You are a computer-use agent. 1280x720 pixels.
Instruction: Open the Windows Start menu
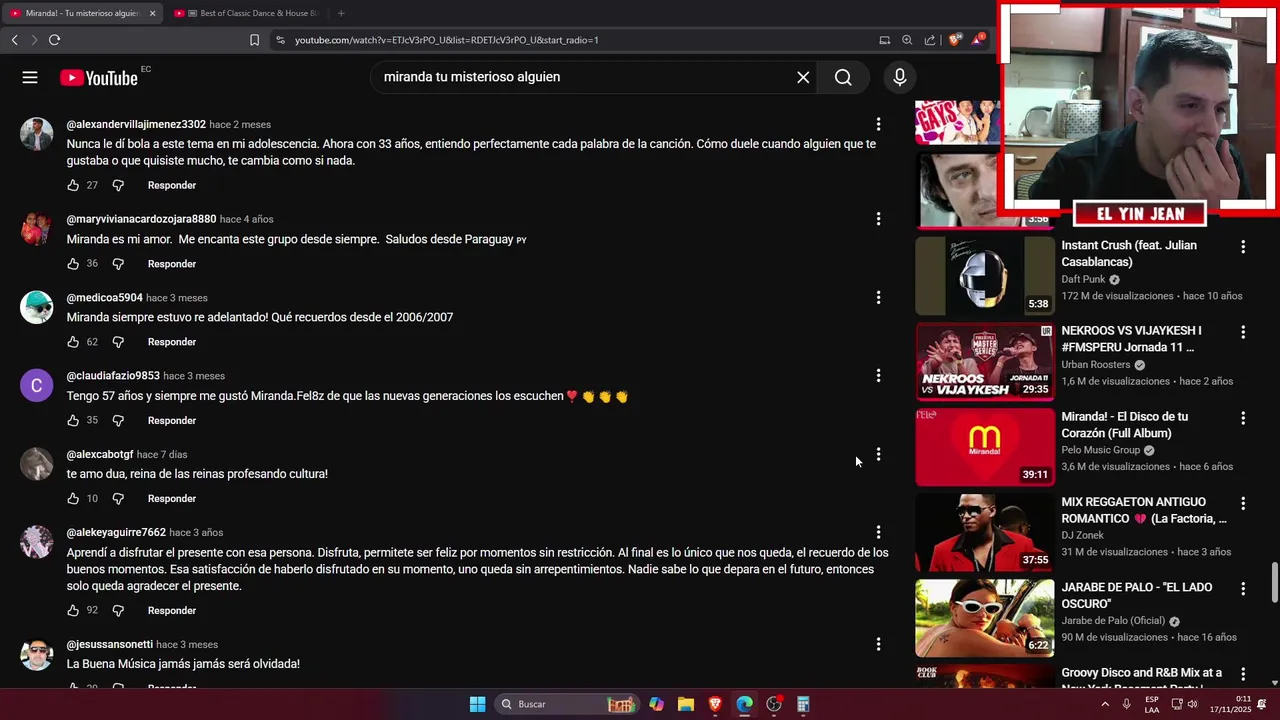pos(478,704)
